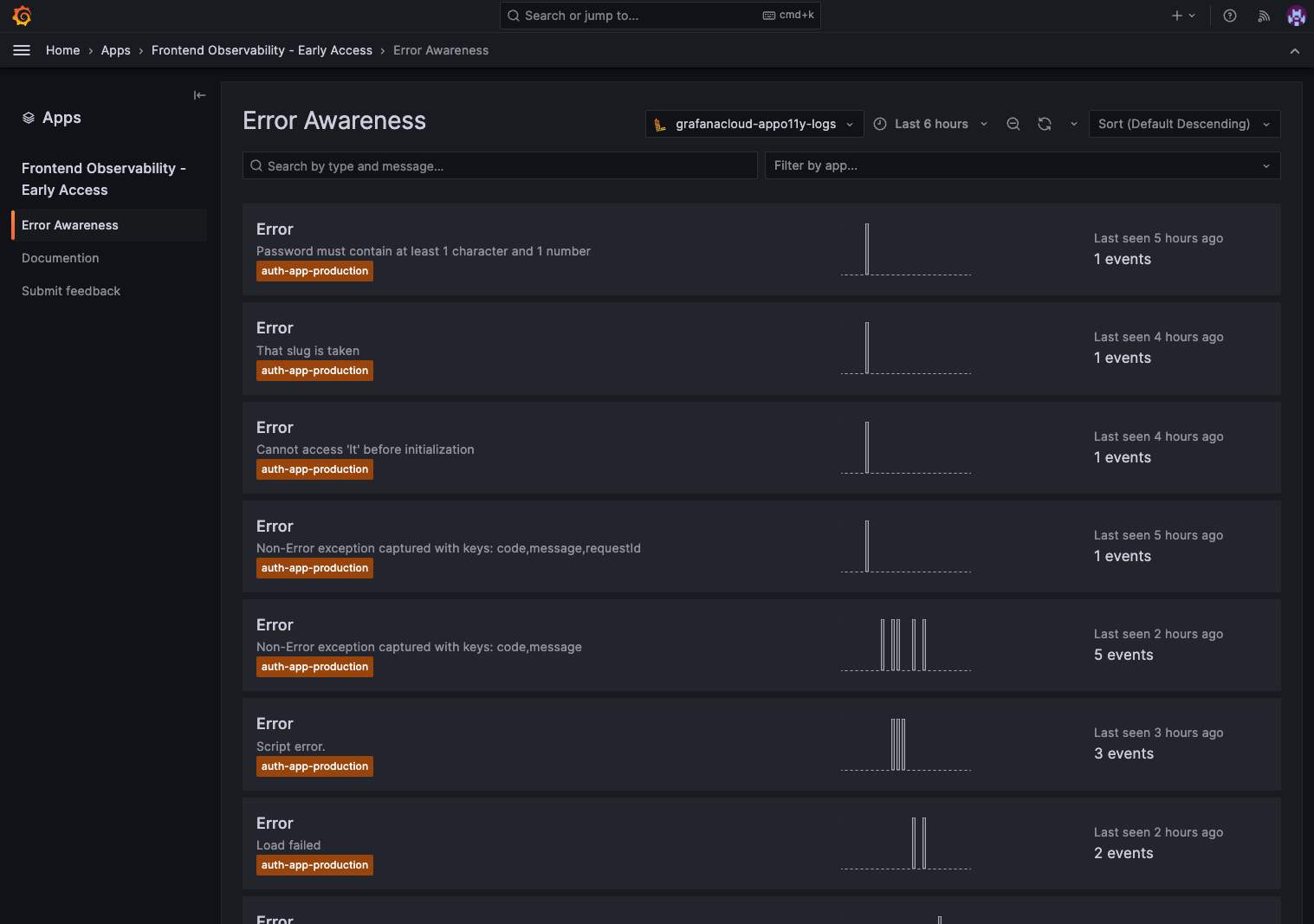Viewport: 1314px width, 924px height.
Task: Click sparkline chart of Script error row
Action: (x=906, y=744)
